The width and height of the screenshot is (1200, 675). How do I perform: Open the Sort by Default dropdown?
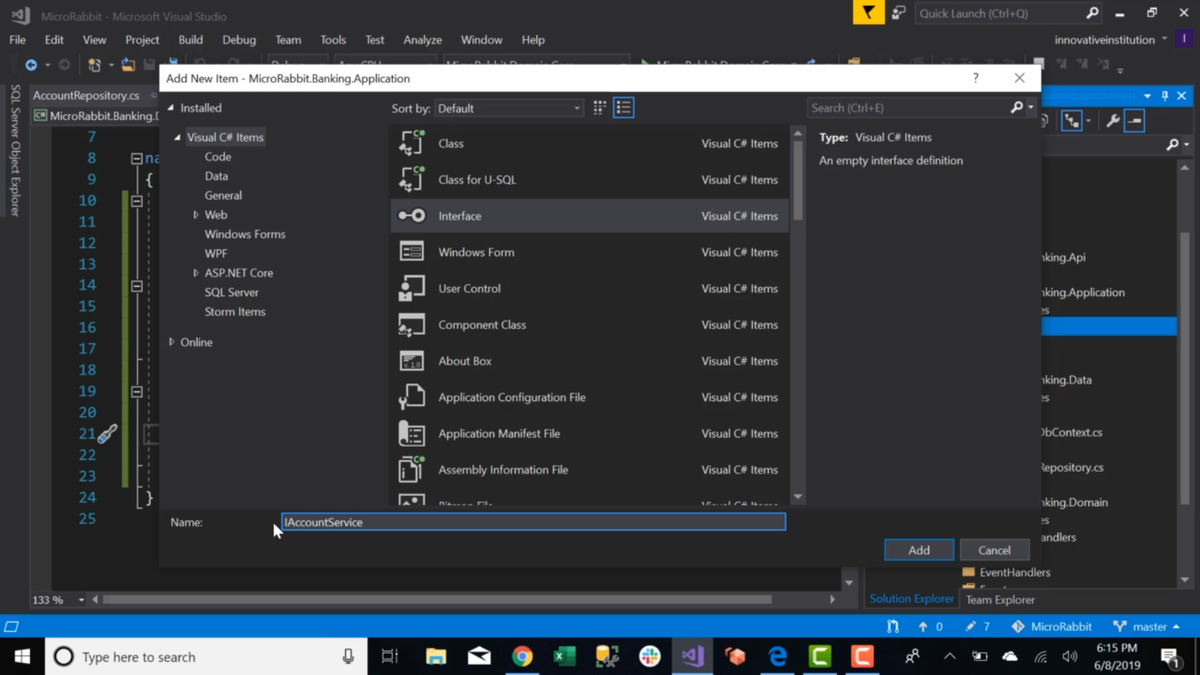tap(509, 108)
